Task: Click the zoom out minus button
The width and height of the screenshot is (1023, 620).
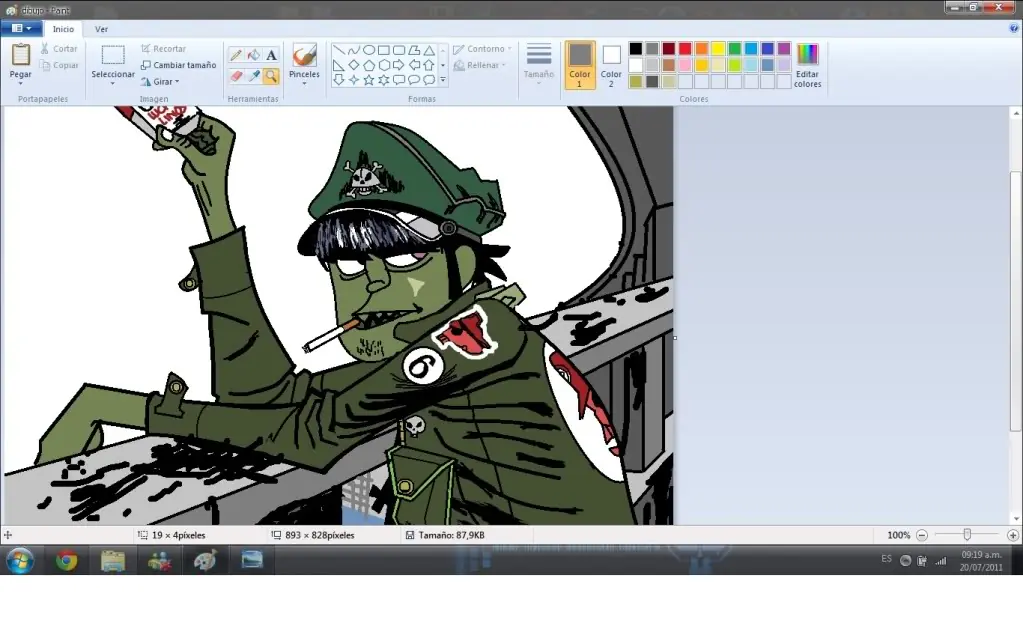Action: coord(922,535)
